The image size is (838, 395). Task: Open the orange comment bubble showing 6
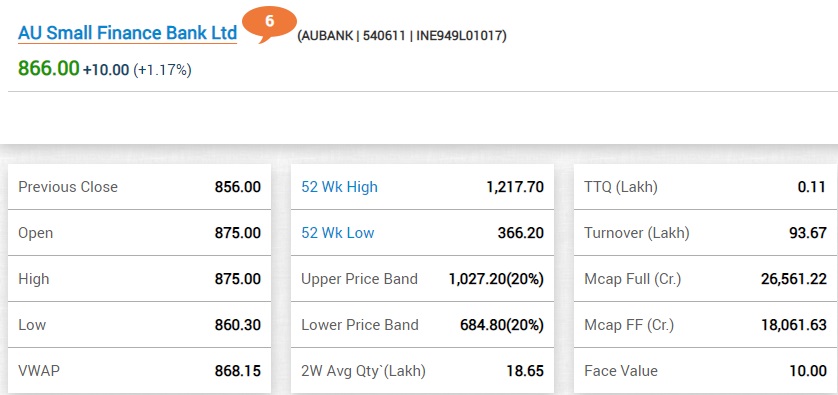click(269, 23)
